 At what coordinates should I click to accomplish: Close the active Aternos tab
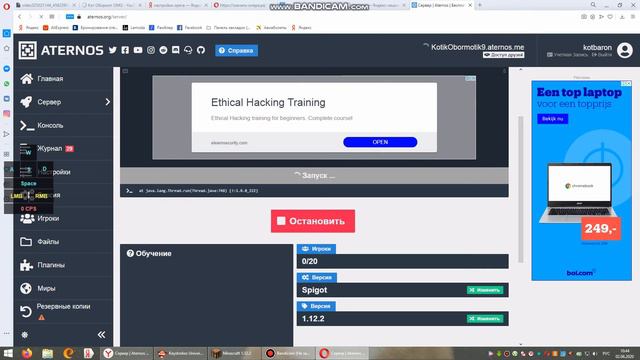[x=470, y=5]
